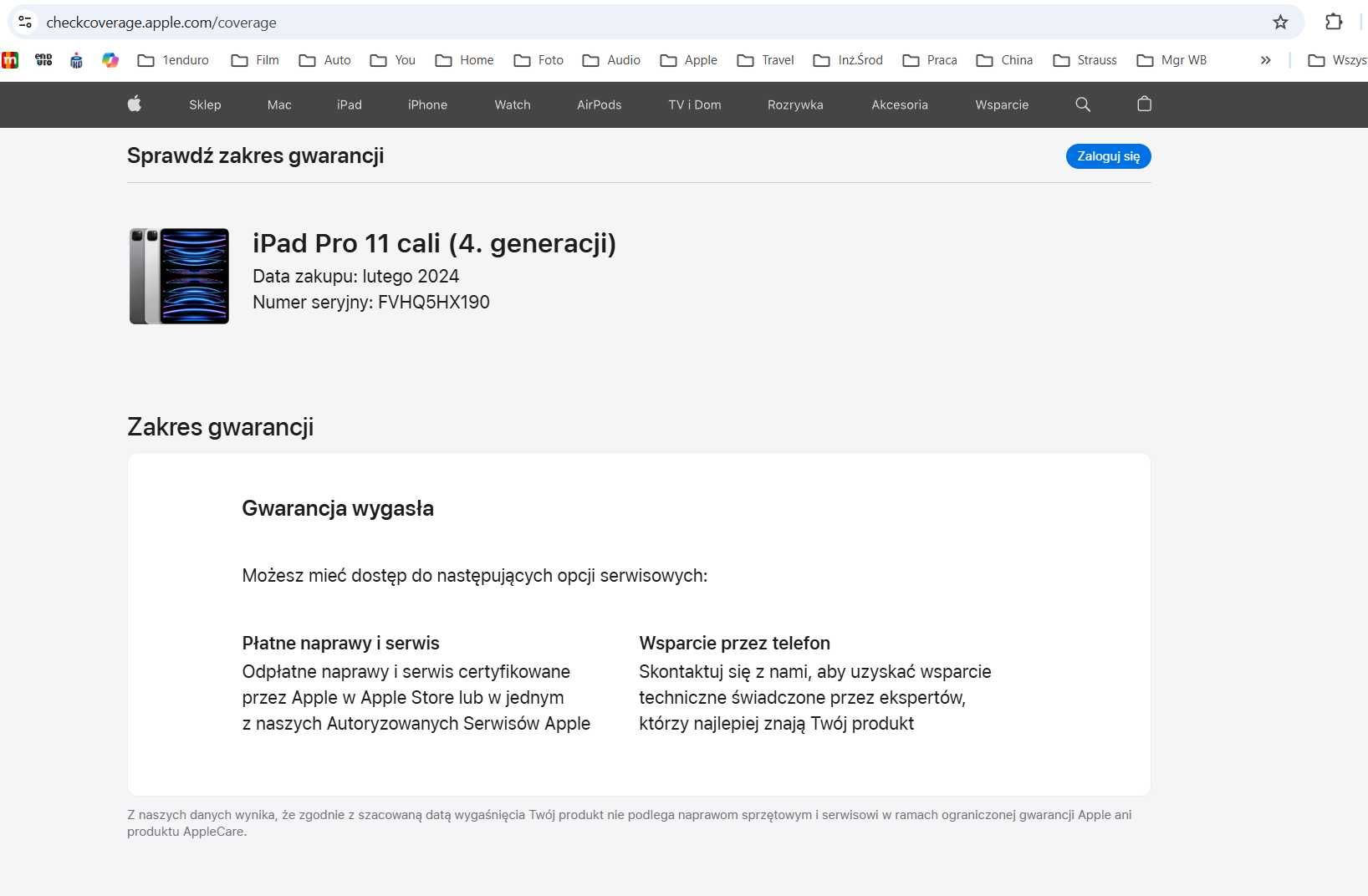Open the Apple bookmarks folder

(688, 60)
